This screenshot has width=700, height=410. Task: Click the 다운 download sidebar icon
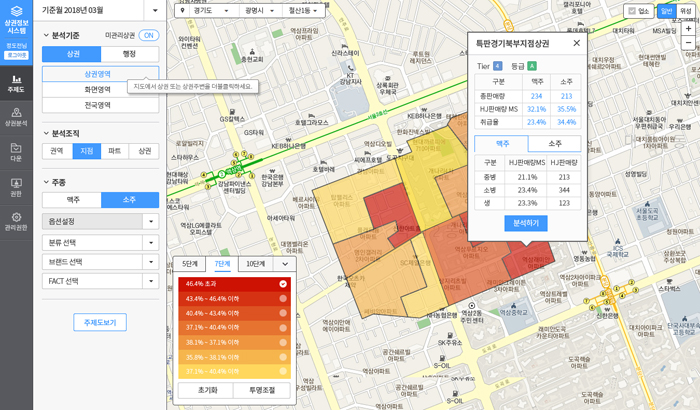coord(16,152)
